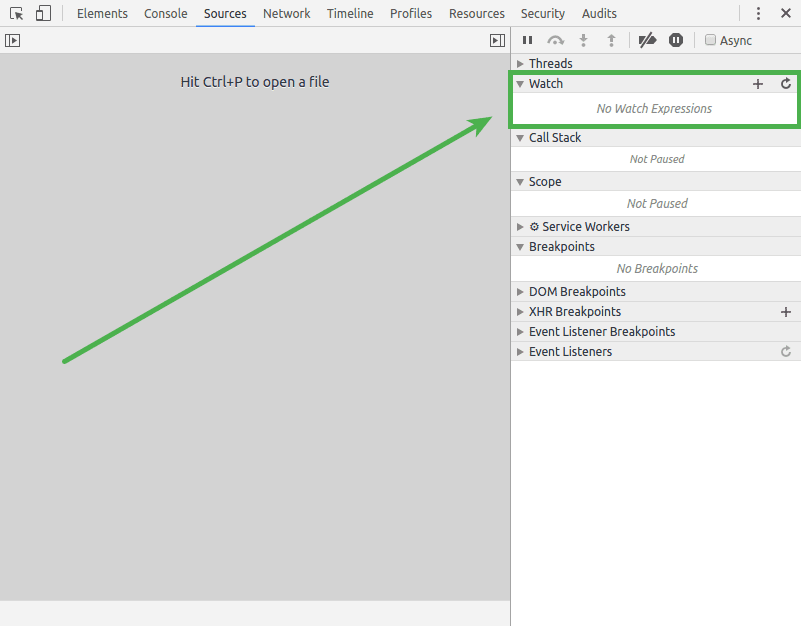Screen dimensions: 801x626
Task: Show the sources navigator sidebar
Action: pyautogui.click(x=13, y=40)
